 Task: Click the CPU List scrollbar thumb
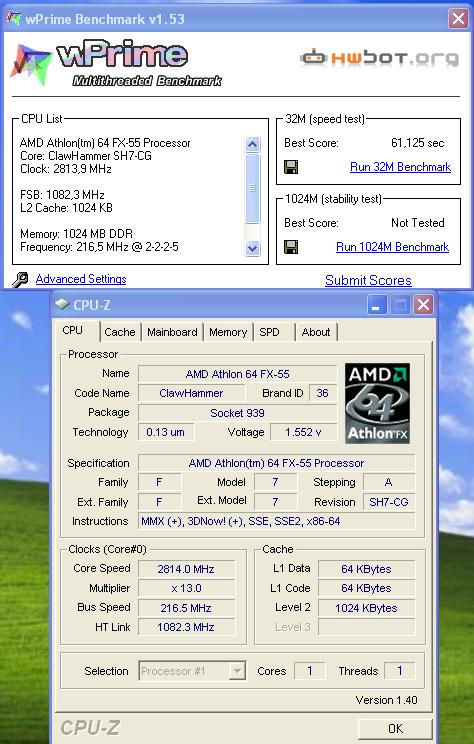click(x=252, y=188)
